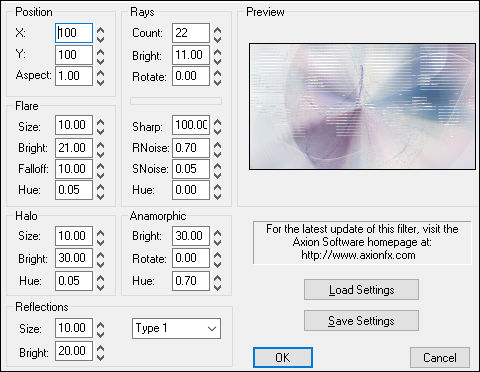The width and height of the screenshot is (480, 372).
Task: Increase Rays Sharp with up arrow
Action: click(x=217, y=121)
